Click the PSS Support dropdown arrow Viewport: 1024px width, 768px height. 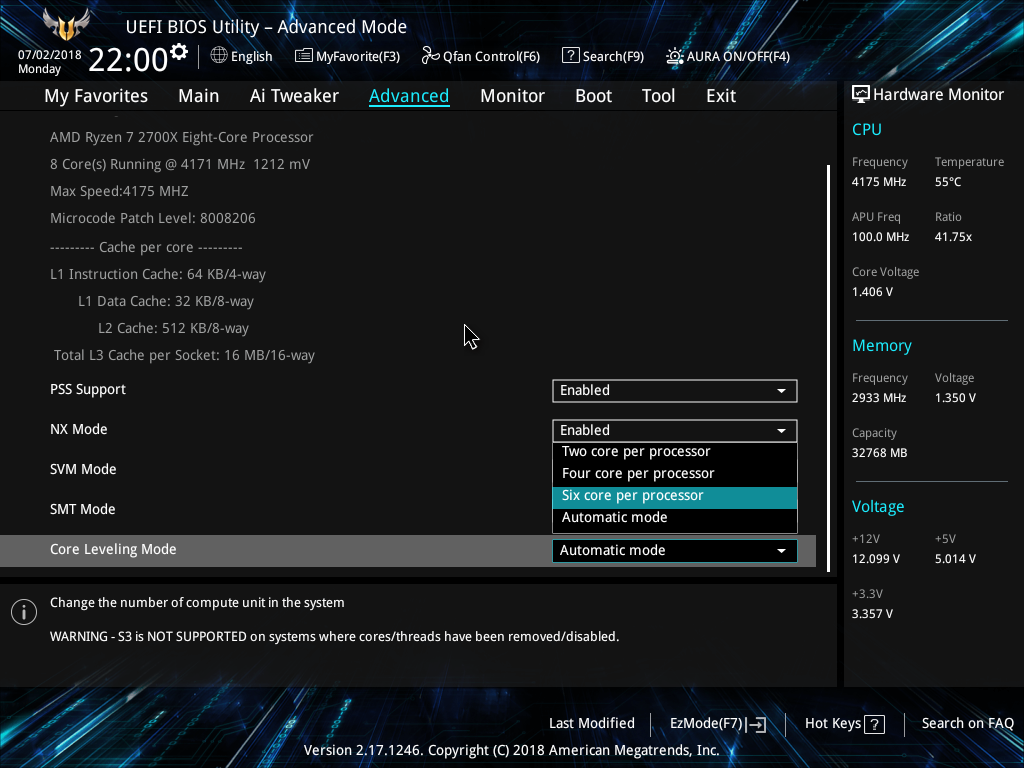[781, 391]
